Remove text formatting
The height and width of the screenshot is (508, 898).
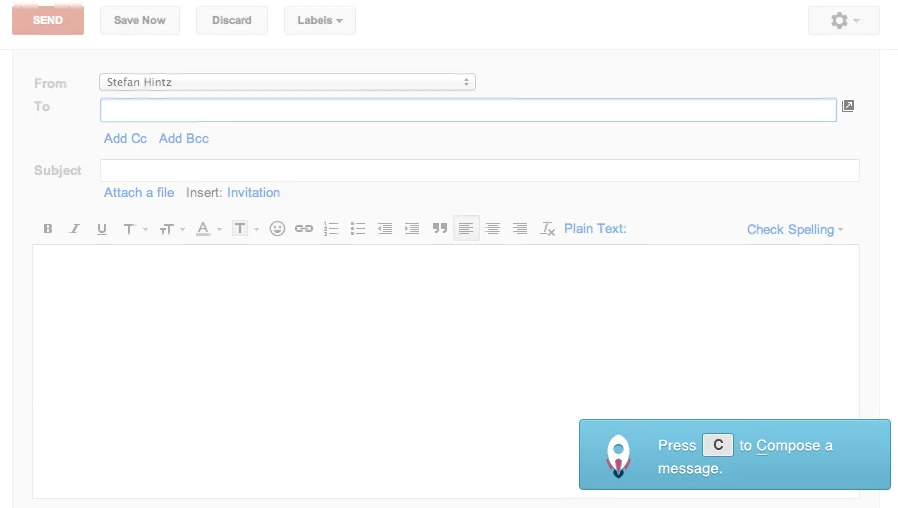(x=548, y=229)
